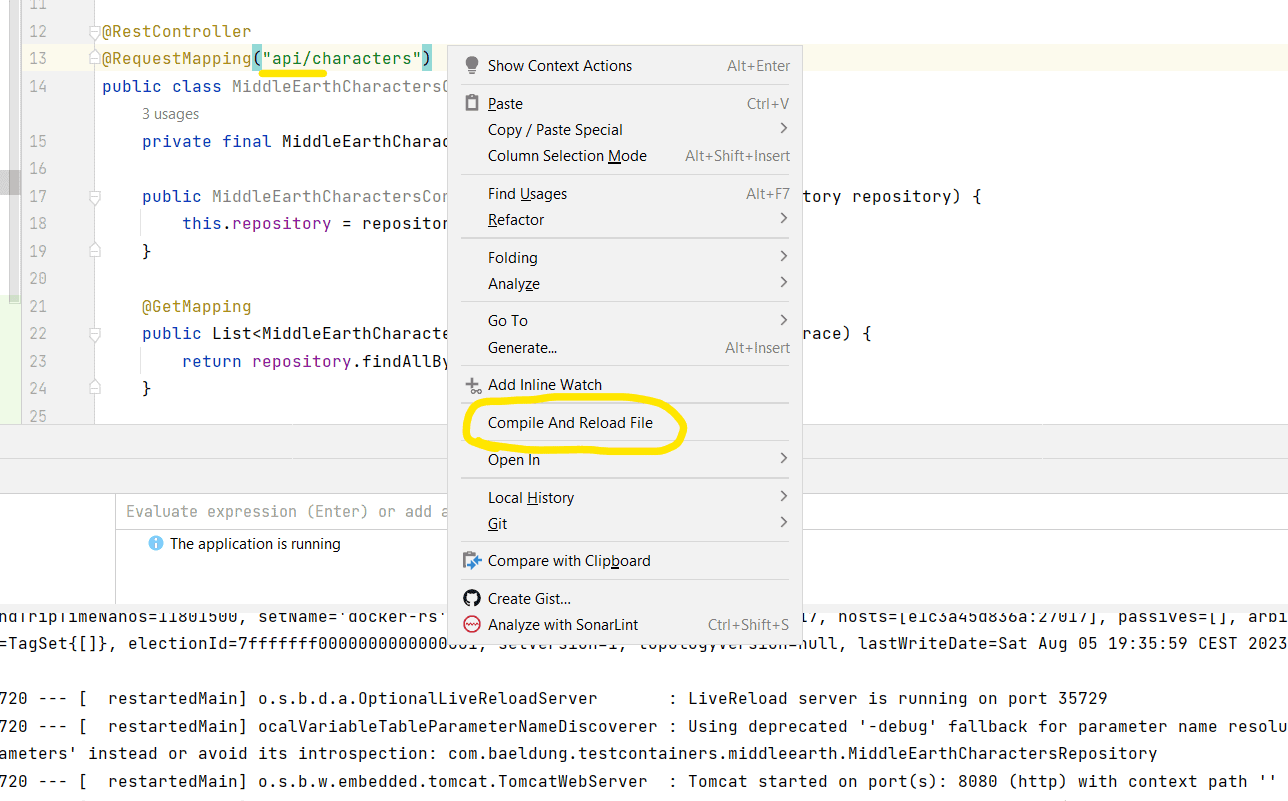Click the Paste clipboard icon
Screen dimensions: 1288x801
(x=471, y=103)
